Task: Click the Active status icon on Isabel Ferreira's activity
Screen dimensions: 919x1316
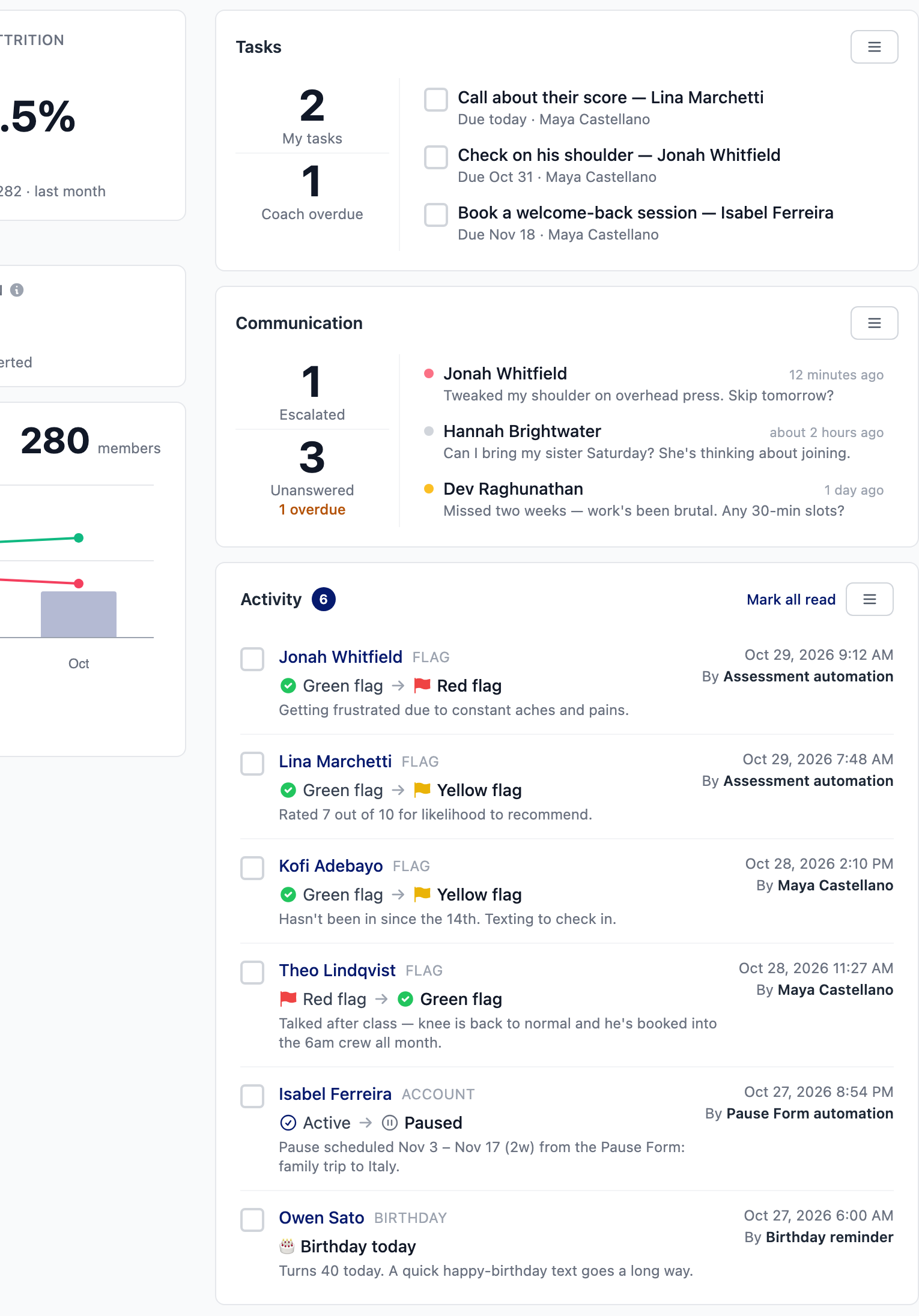Action: click(288, 1123)
